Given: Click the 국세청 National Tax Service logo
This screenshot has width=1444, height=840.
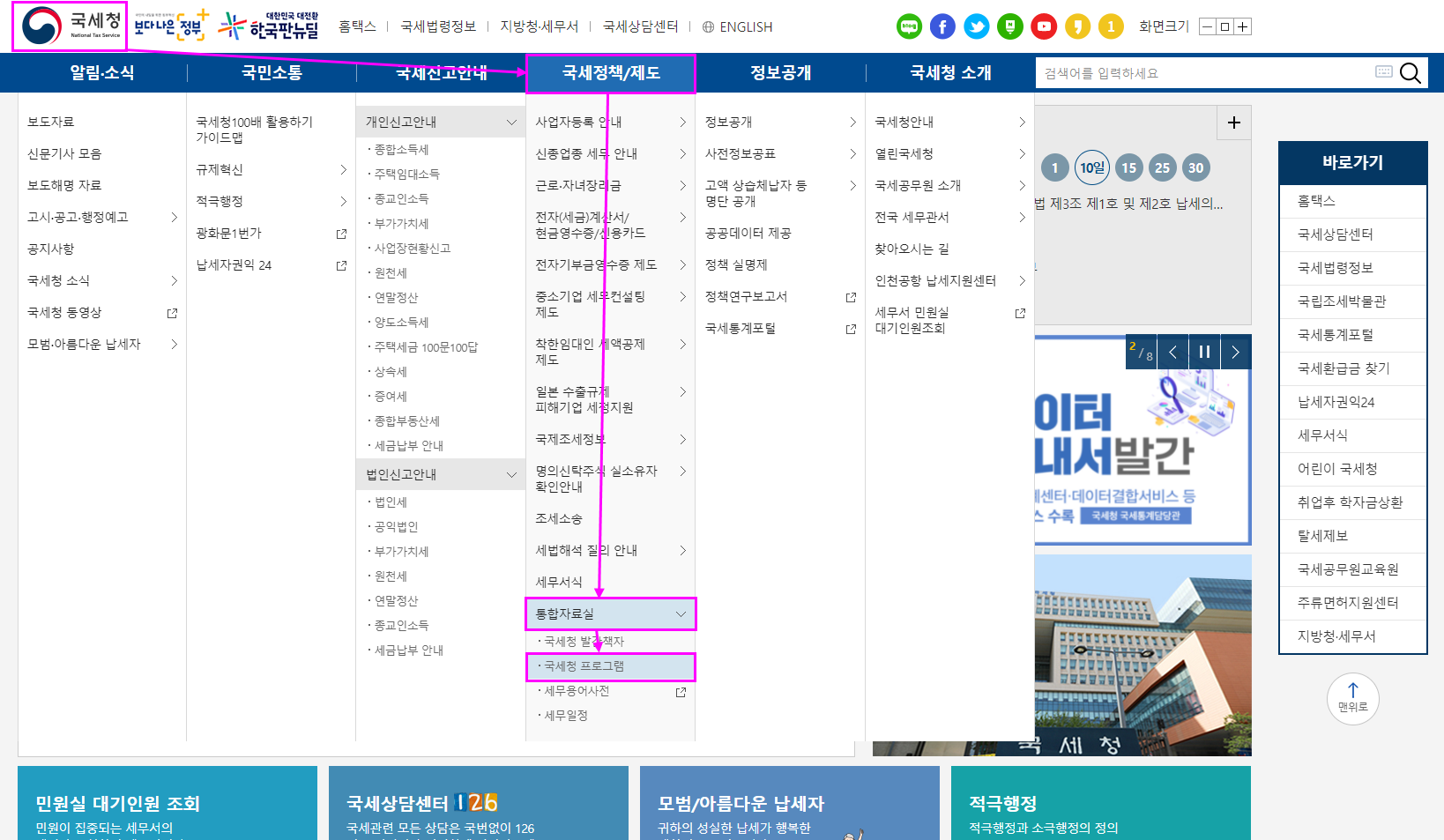Looking at the screenshot, I should (71, 26).
